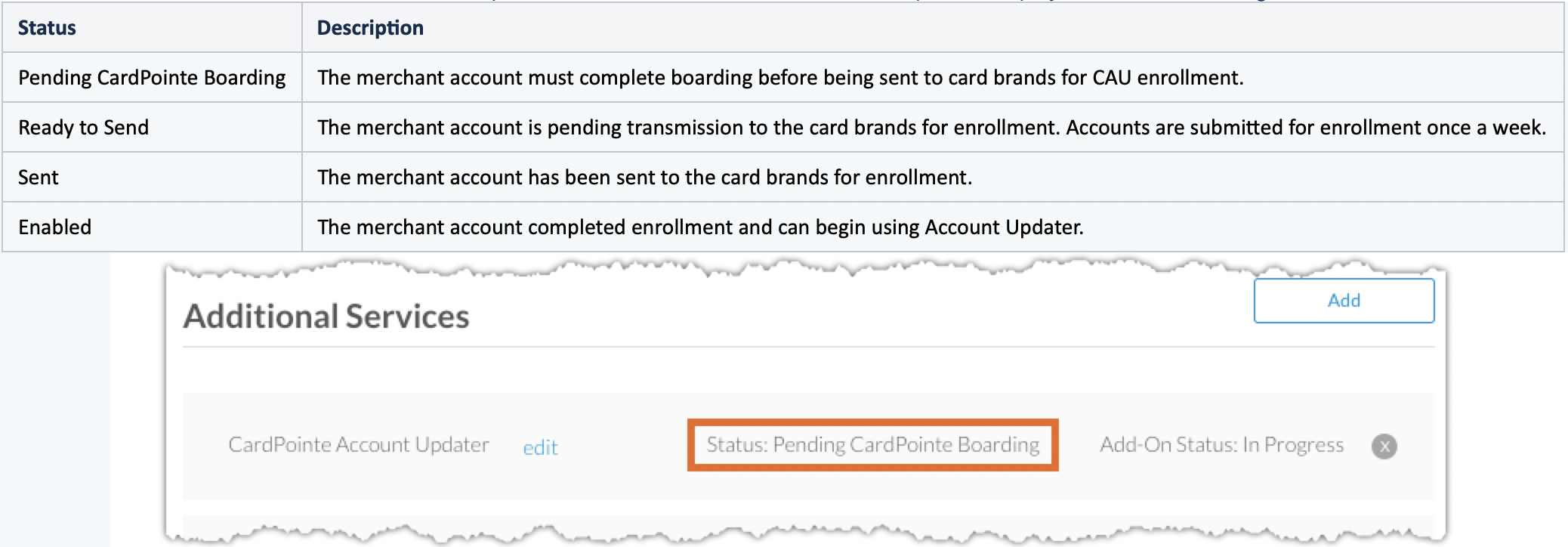Select the Pending CardPointe Boarding table cell
Screen dimensions: 1568x547
[152, 77]
